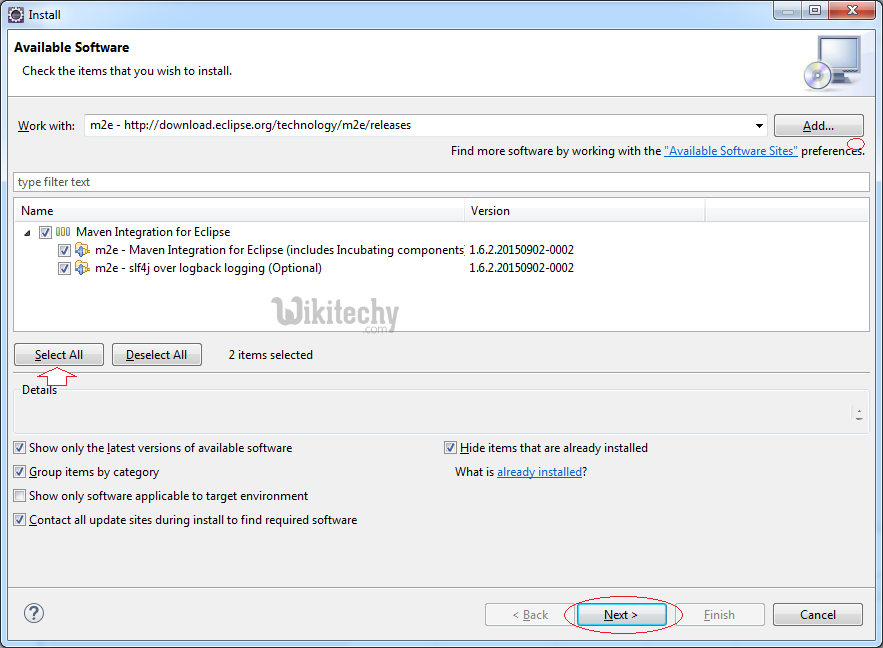Click the Details pane scroll stepper
Image resolution: width=883 pixels, height=648 pixels.
click(859, 413)
